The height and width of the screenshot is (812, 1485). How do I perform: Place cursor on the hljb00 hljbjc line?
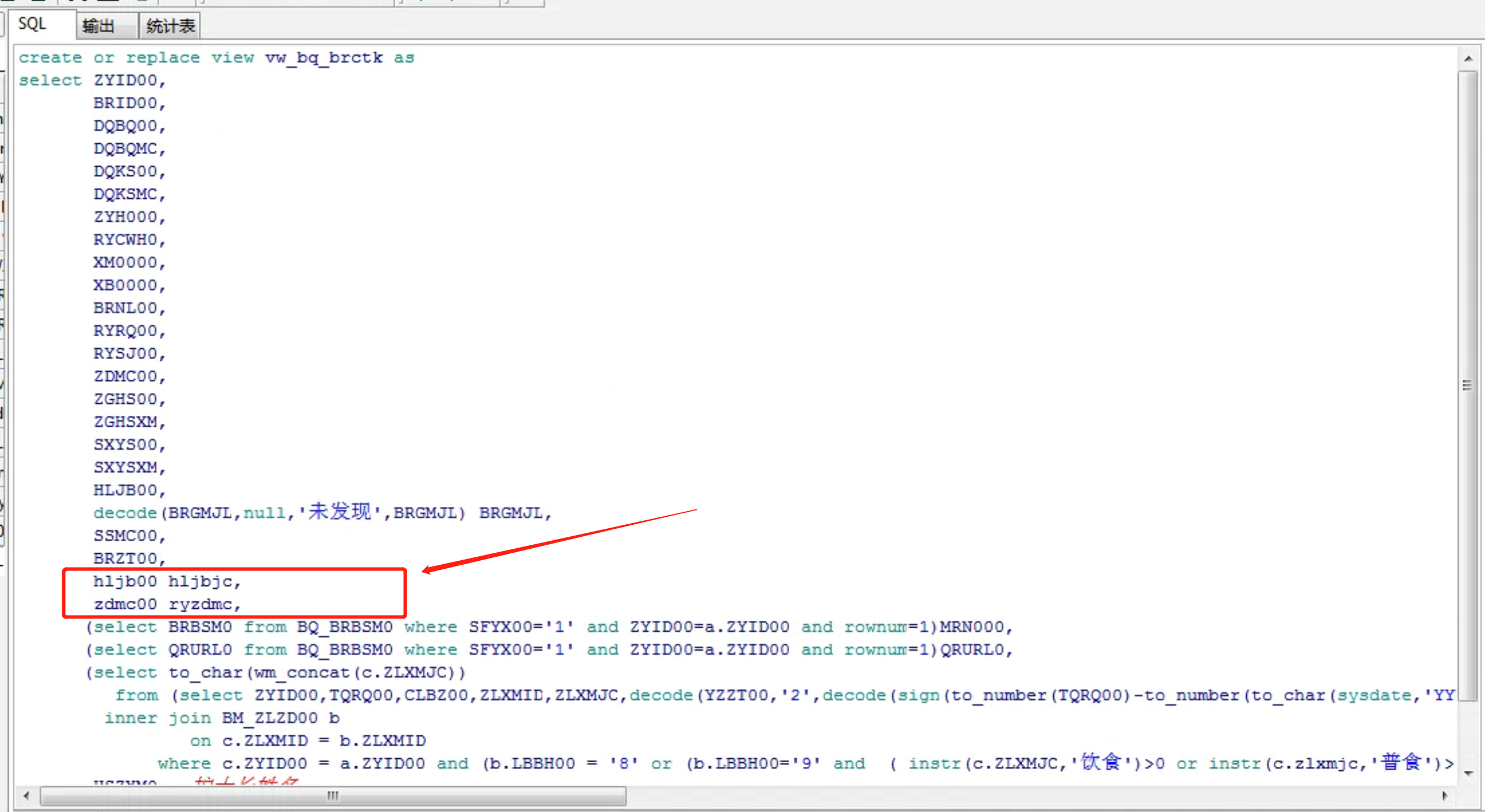tap(166, 581)
